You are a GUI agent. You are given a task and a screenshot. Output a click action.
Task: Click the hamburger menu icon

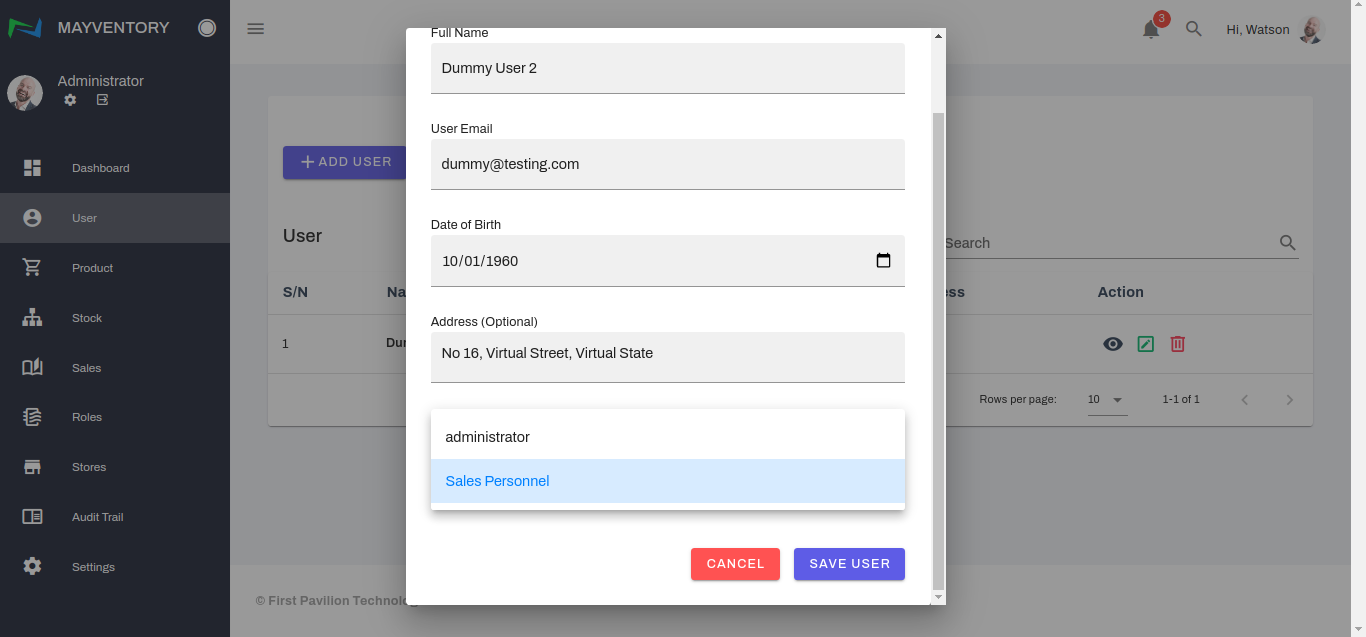coord(256,29)
